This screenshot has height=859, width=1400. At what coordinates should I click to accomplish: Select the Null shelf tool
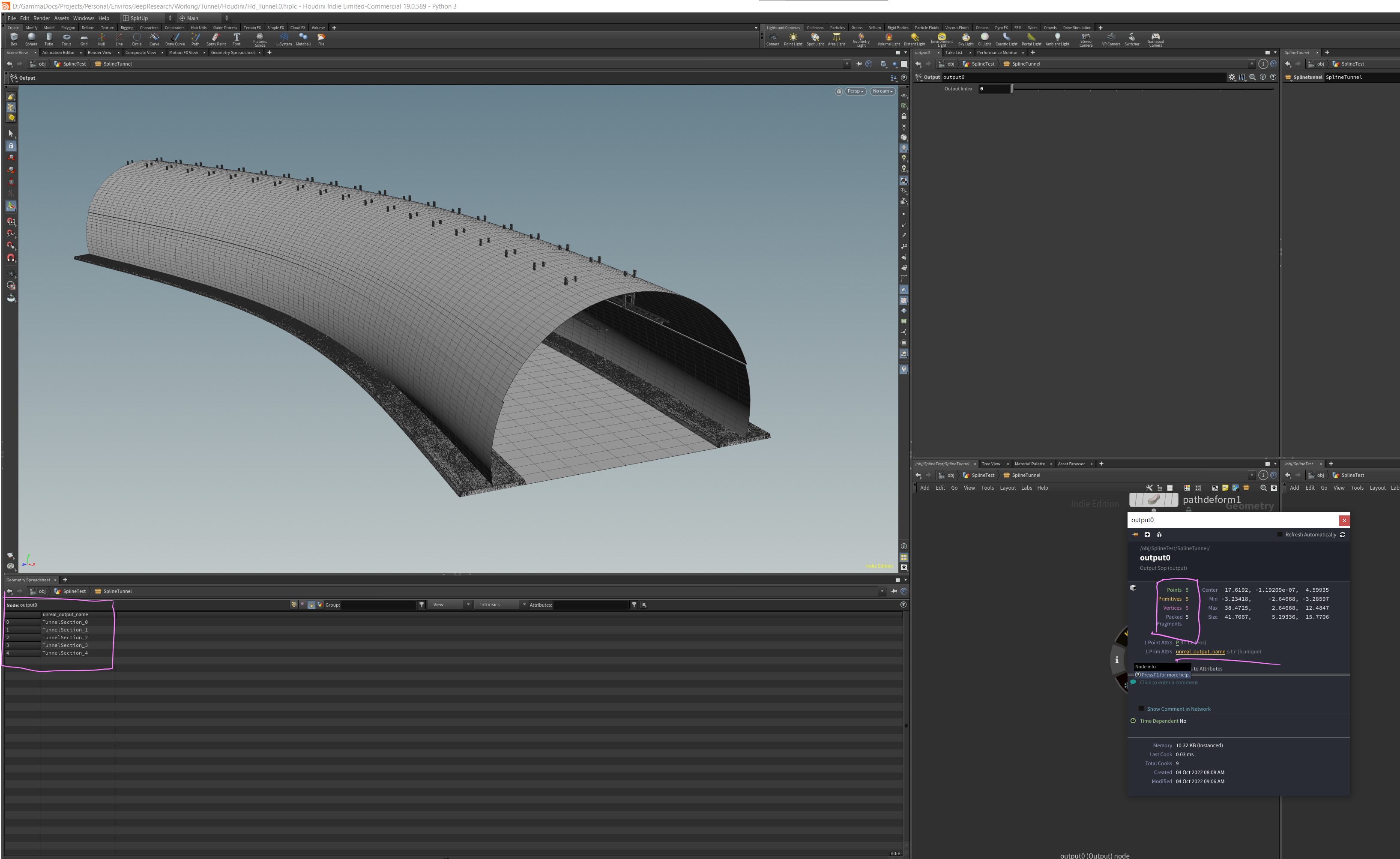pos(101,39)
